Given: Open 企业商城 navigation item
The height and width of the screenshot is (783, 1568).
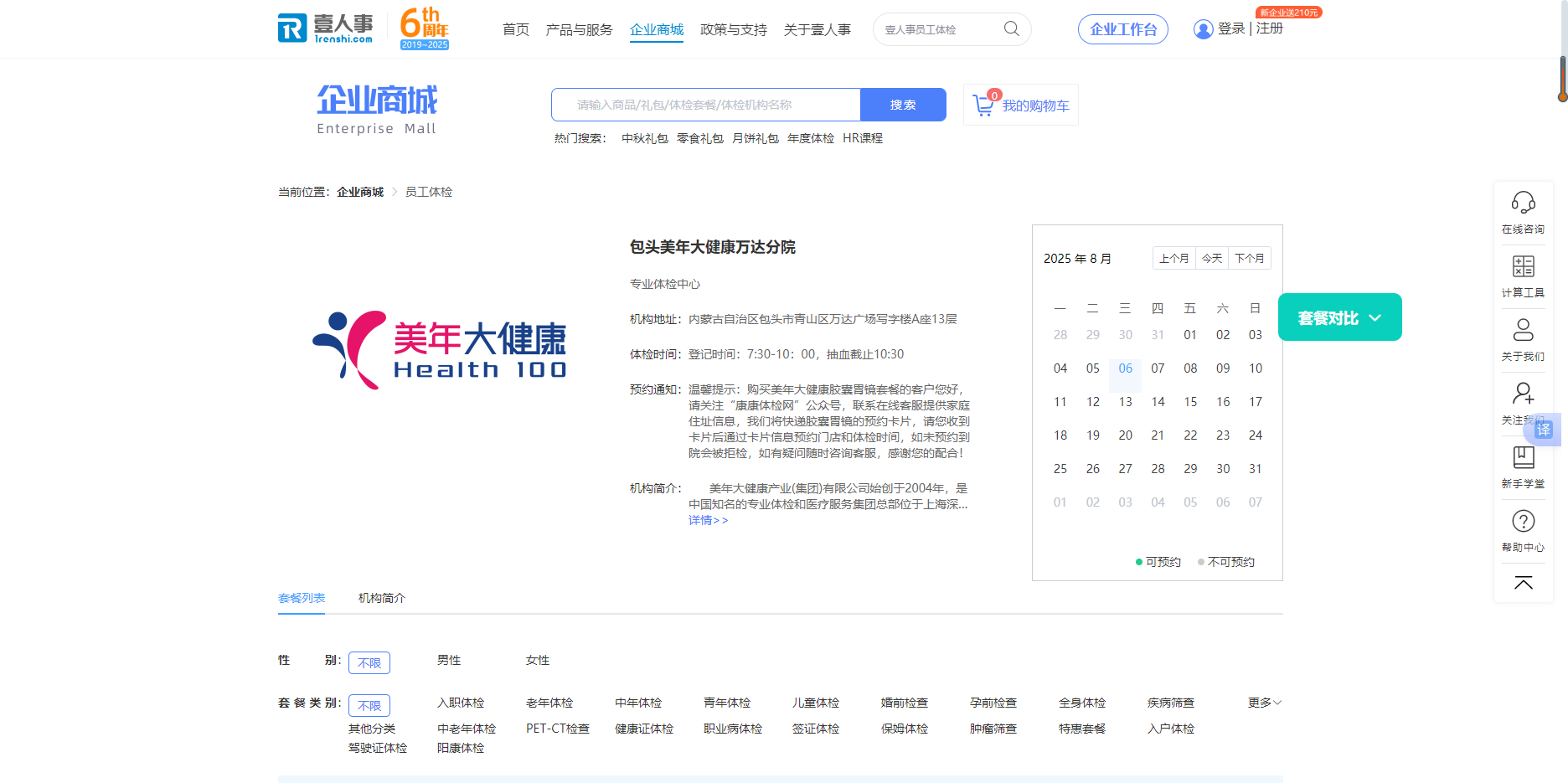Looking at the screenshot, I should 657,30.
